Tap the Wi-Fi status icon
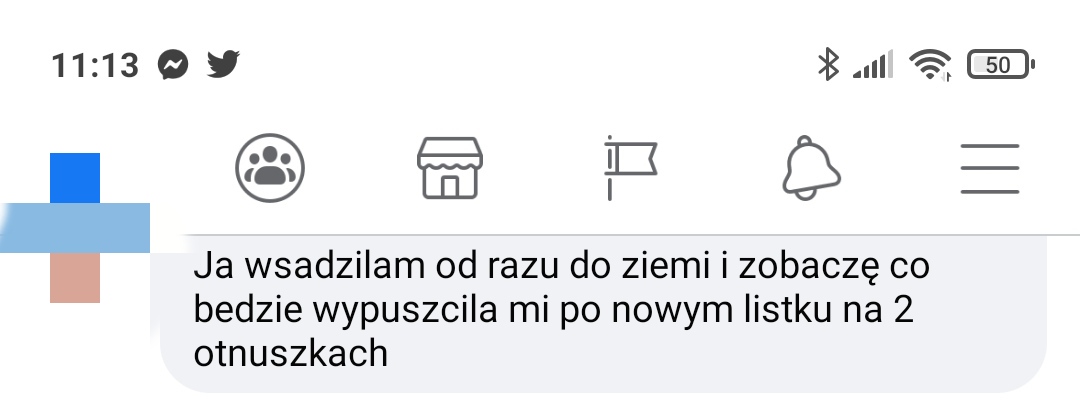 pyautogui.click(x=930, y=65)
